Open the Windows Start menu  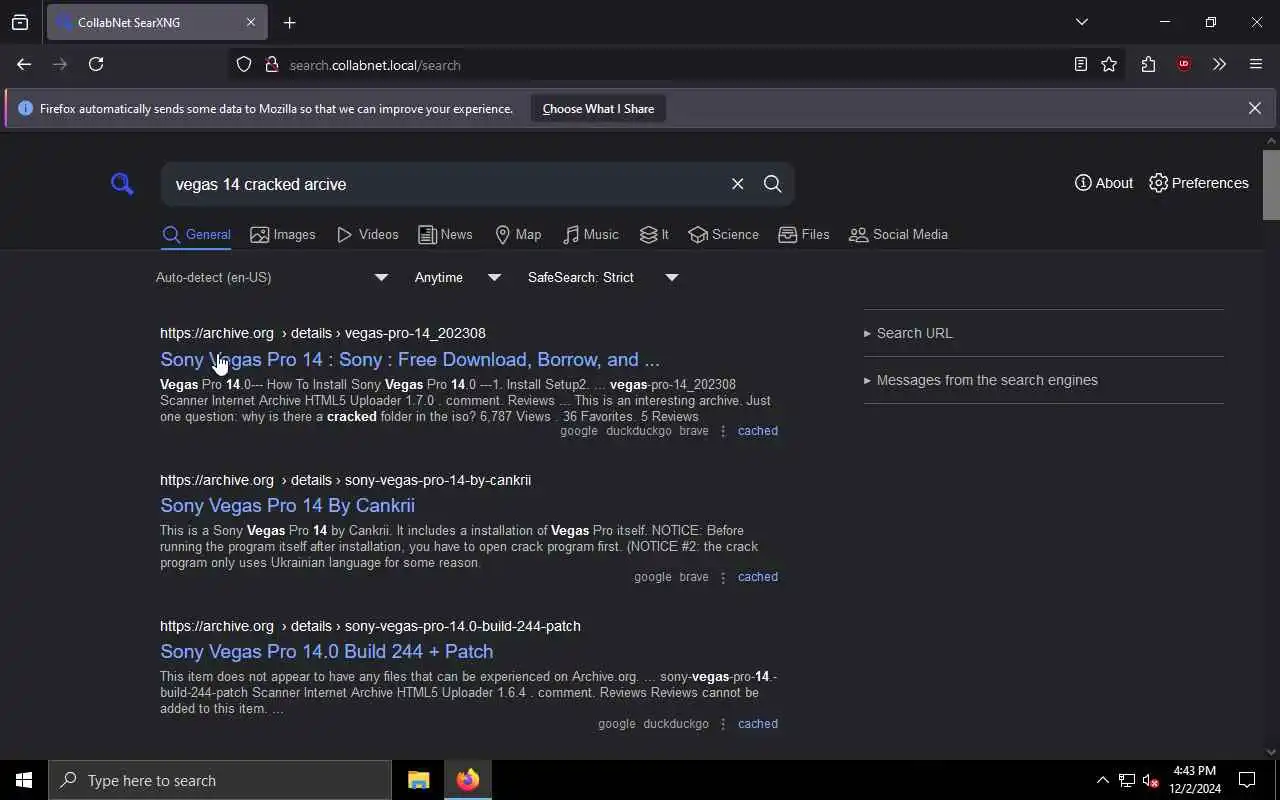point(24,780)
